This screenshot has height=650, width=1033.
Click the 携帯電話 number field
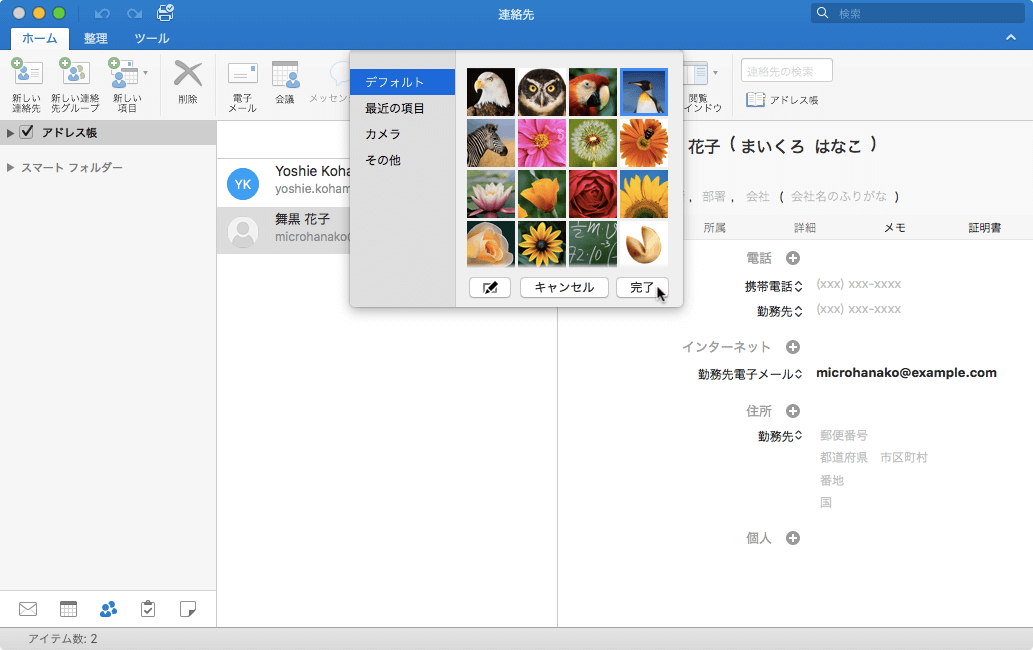click(858, 284)
